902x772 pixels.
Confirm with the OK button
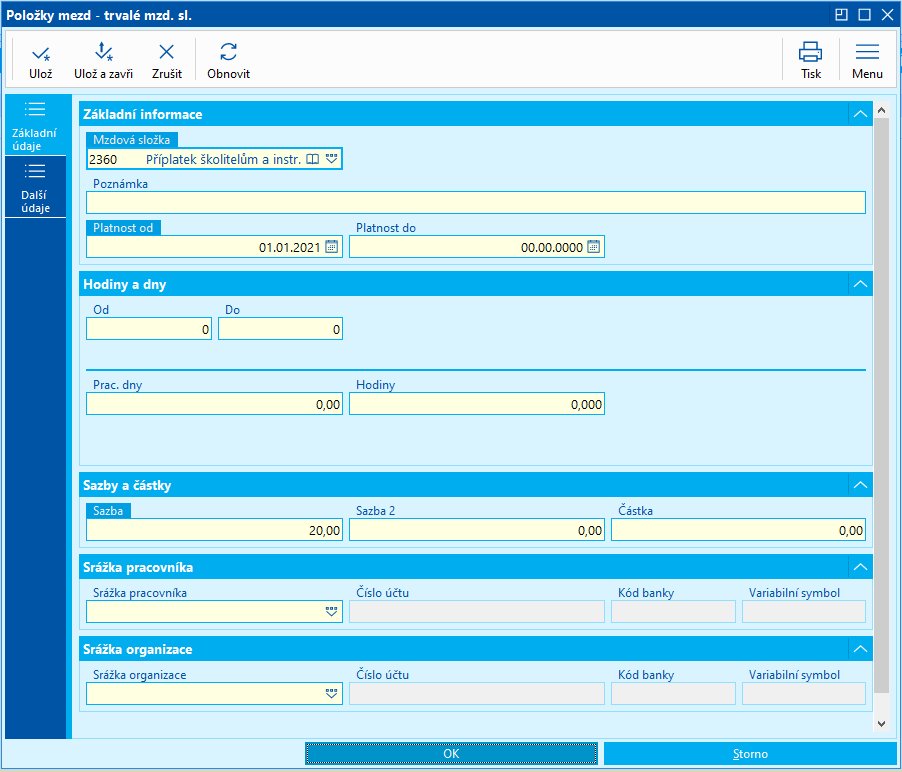(x=451, y=754)
